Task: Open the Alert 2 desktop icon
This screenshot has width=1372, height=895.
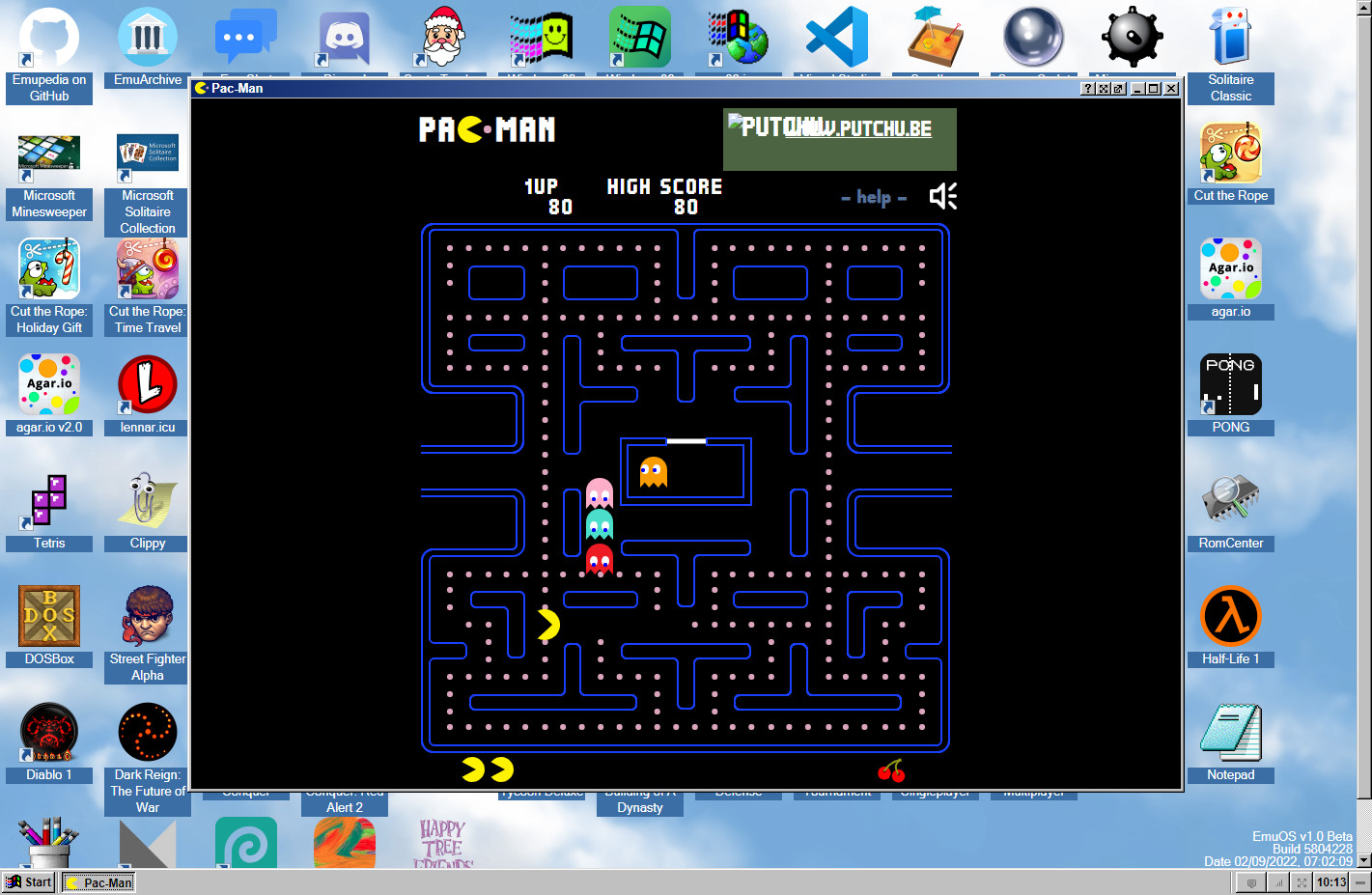Action: 345,807
